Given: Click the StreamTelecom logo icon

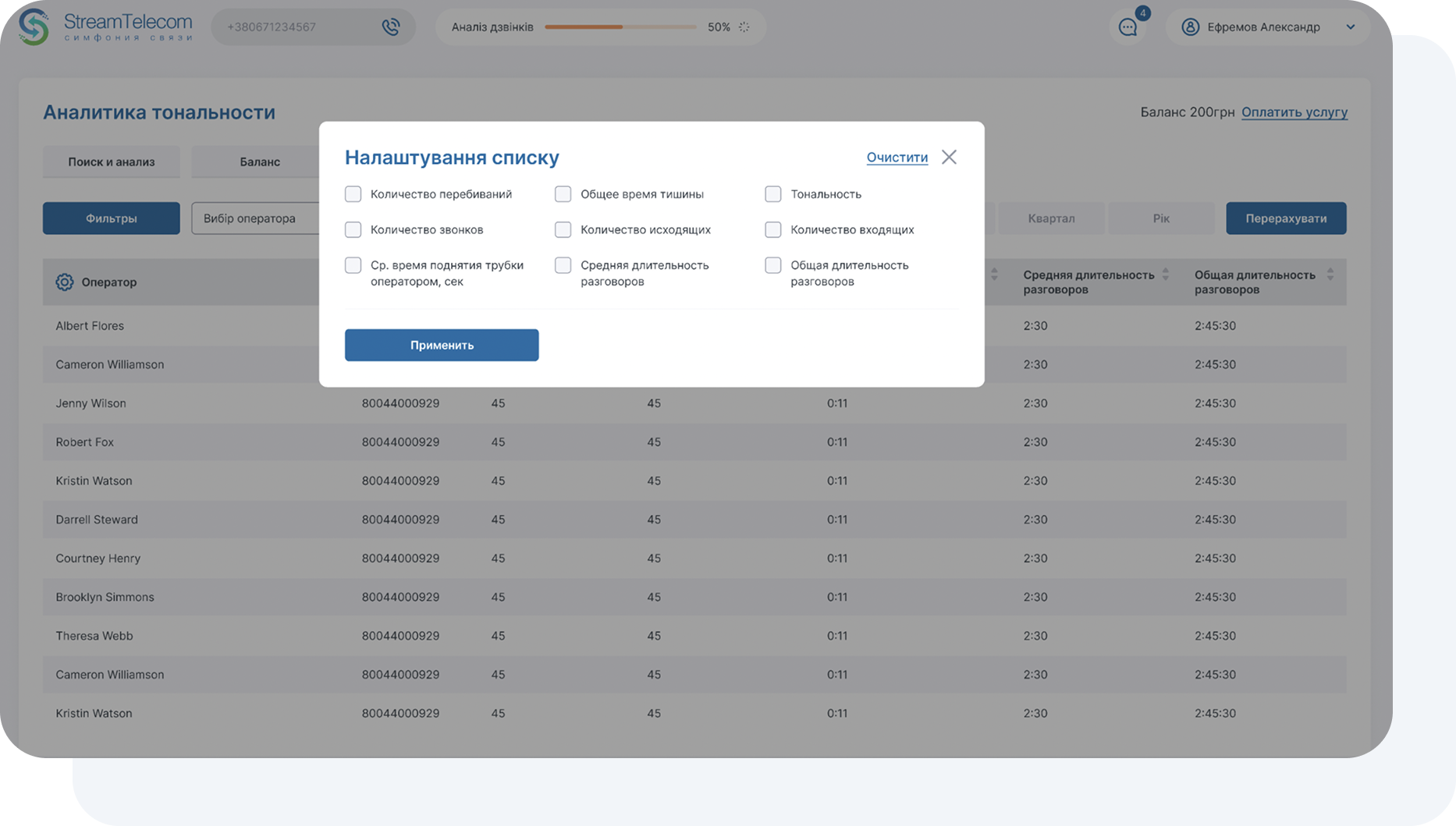Looking at the screenshot, I should tap(33, 27).
